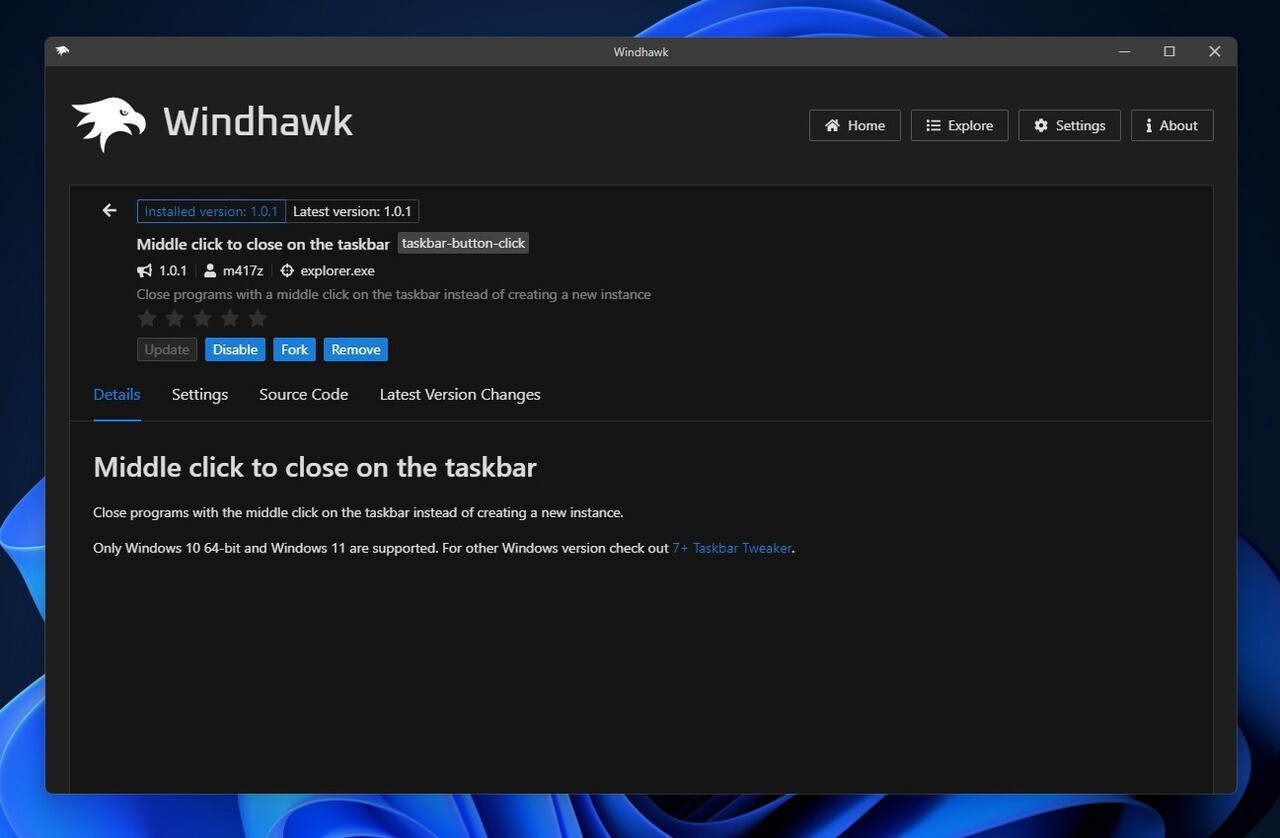Click the 'Only Windows 10 64-bit' paragraph
This screenshot has height=838, width=1280.
point(443,548)
